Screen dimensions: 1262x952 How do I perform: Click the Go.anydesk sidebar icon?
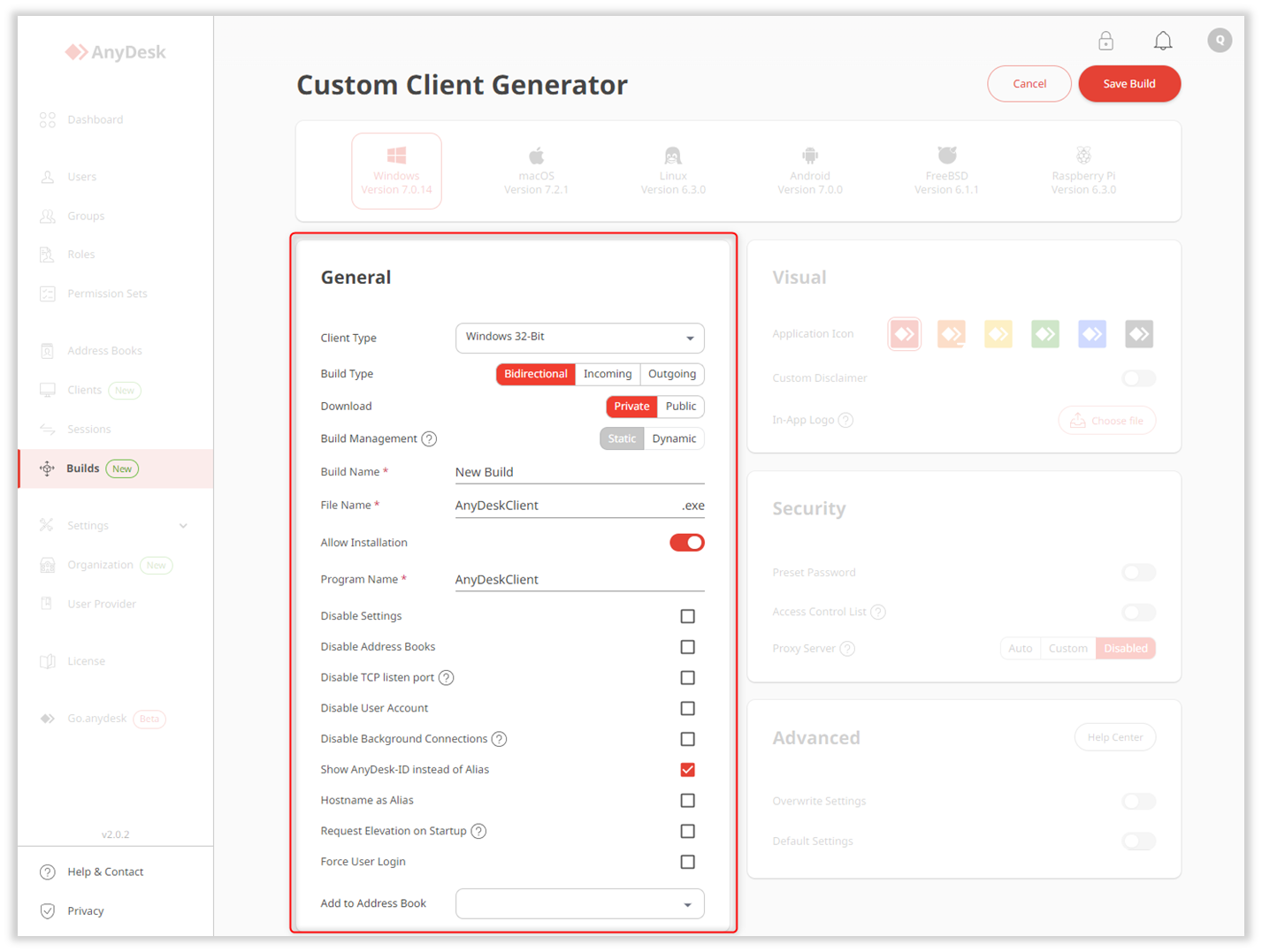48,719
